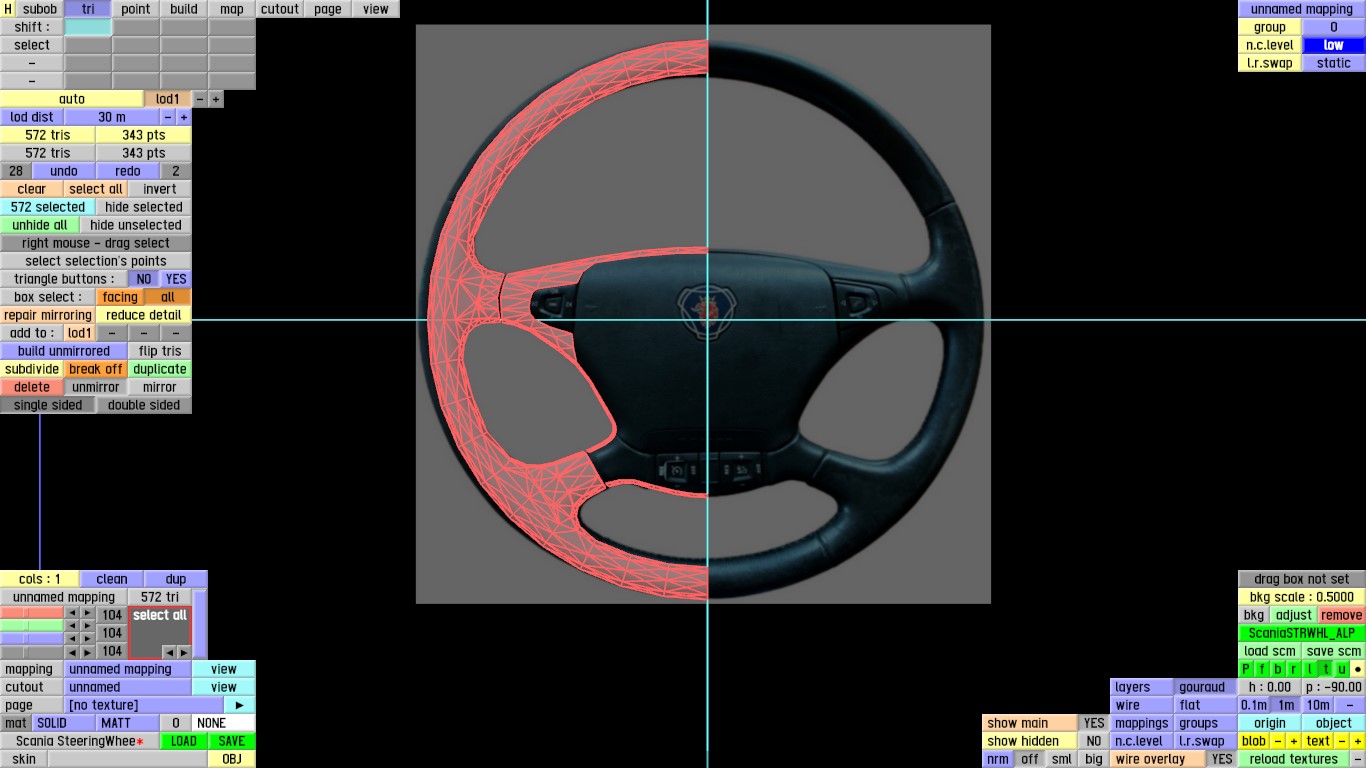This screenshot has width=1366, height=768.
Task: Open the map tab
Action: point(232,9)
